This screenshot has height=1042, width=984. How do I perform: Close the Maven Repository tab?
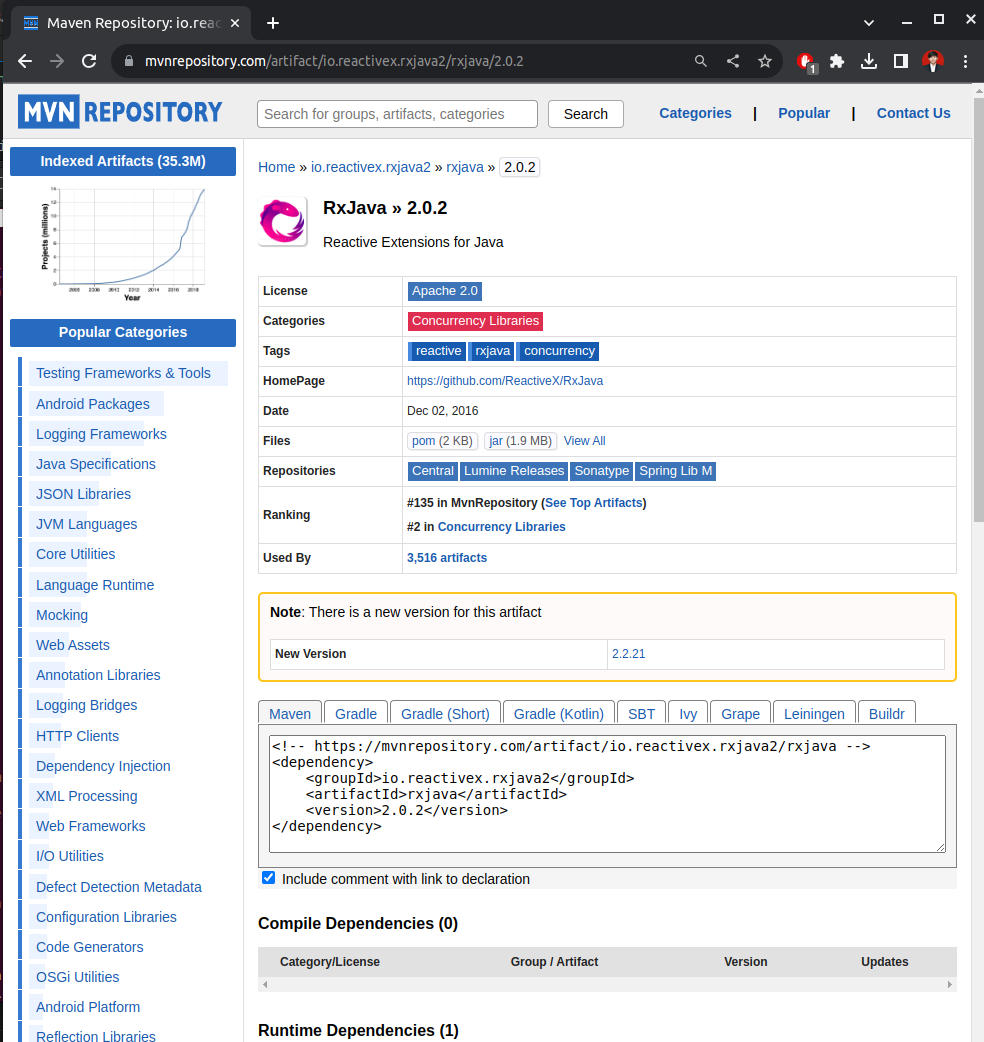(235, 23)
